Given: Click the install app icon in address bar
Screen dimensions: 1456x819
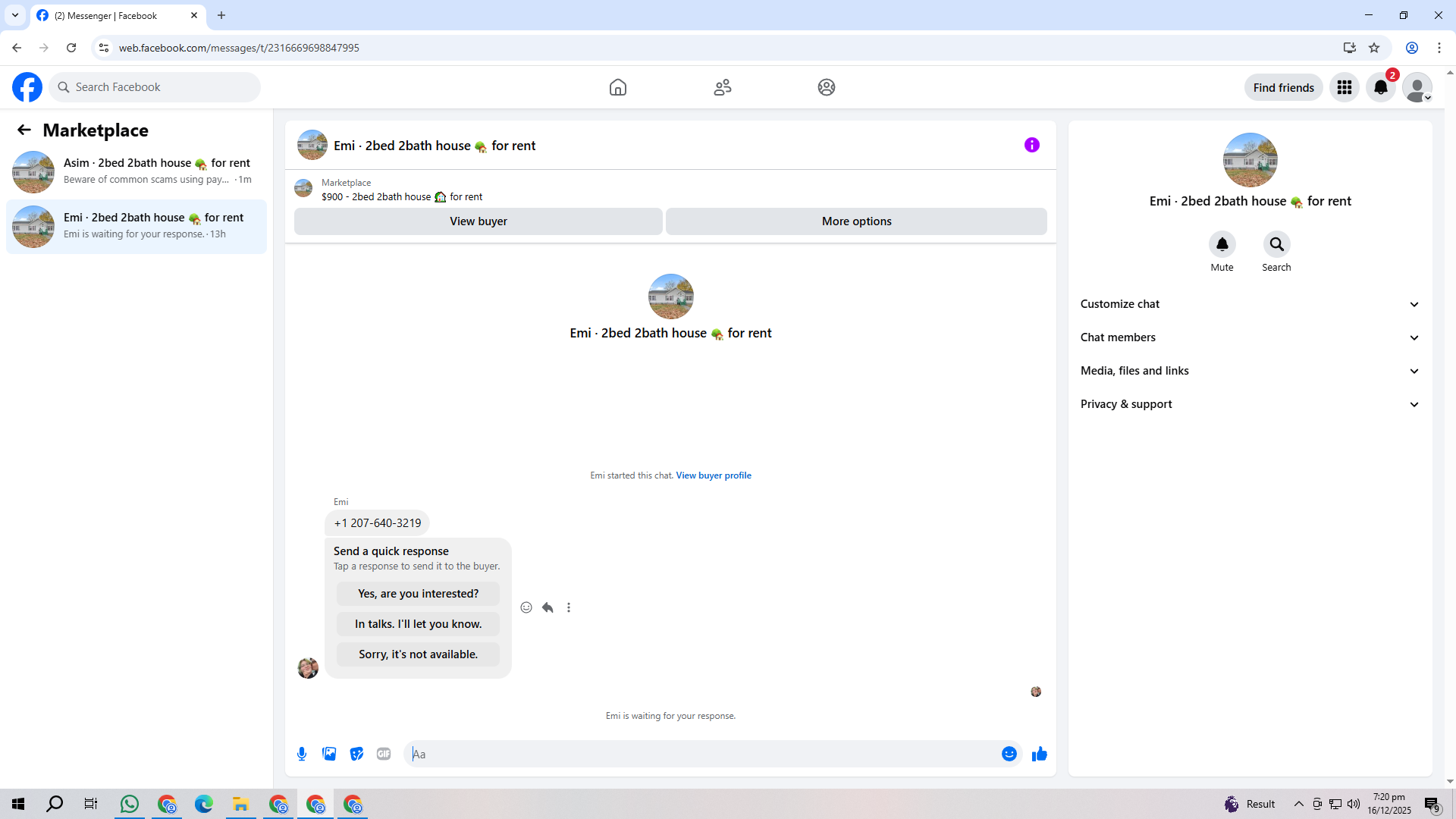Looking at the screenshot, I should point(1350,48).
